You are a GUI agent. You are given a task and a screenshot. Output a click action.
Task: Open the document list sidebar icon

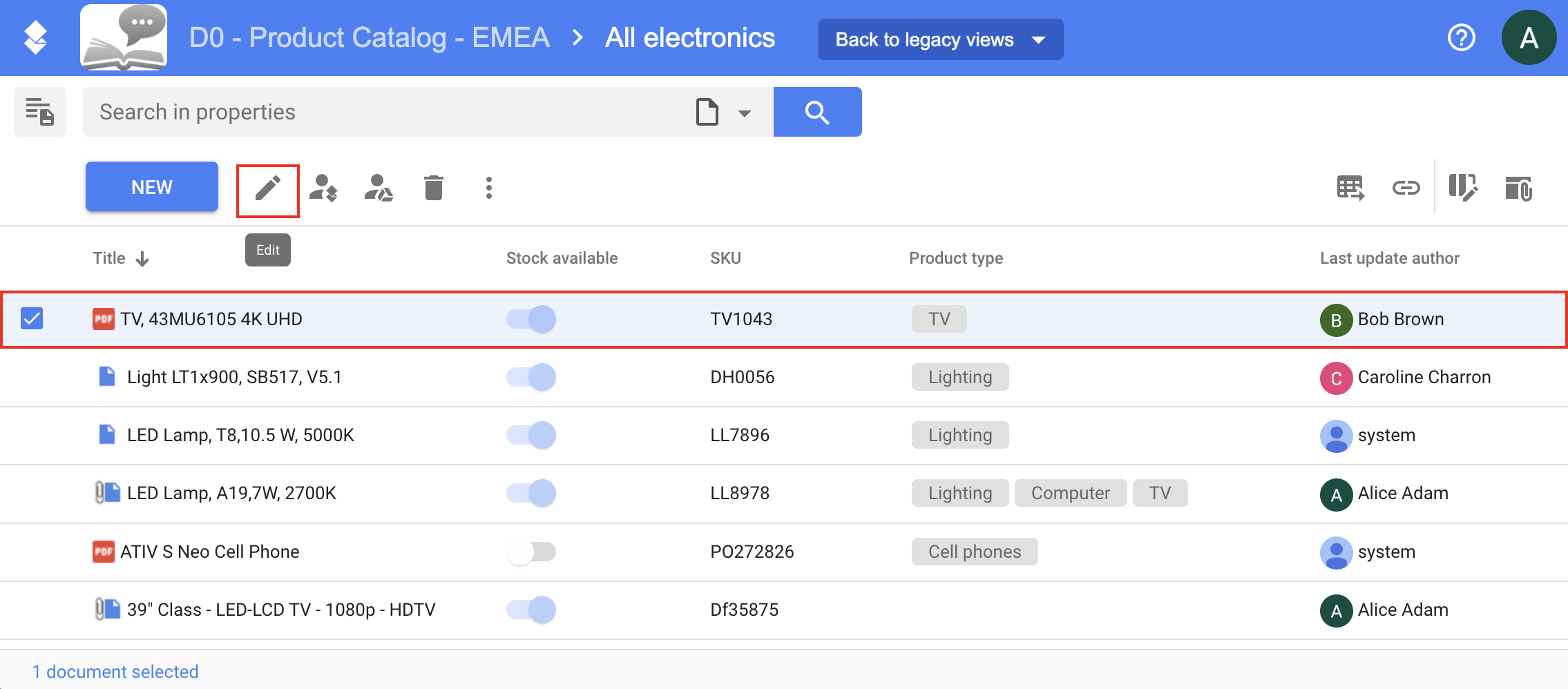point(39,111)
